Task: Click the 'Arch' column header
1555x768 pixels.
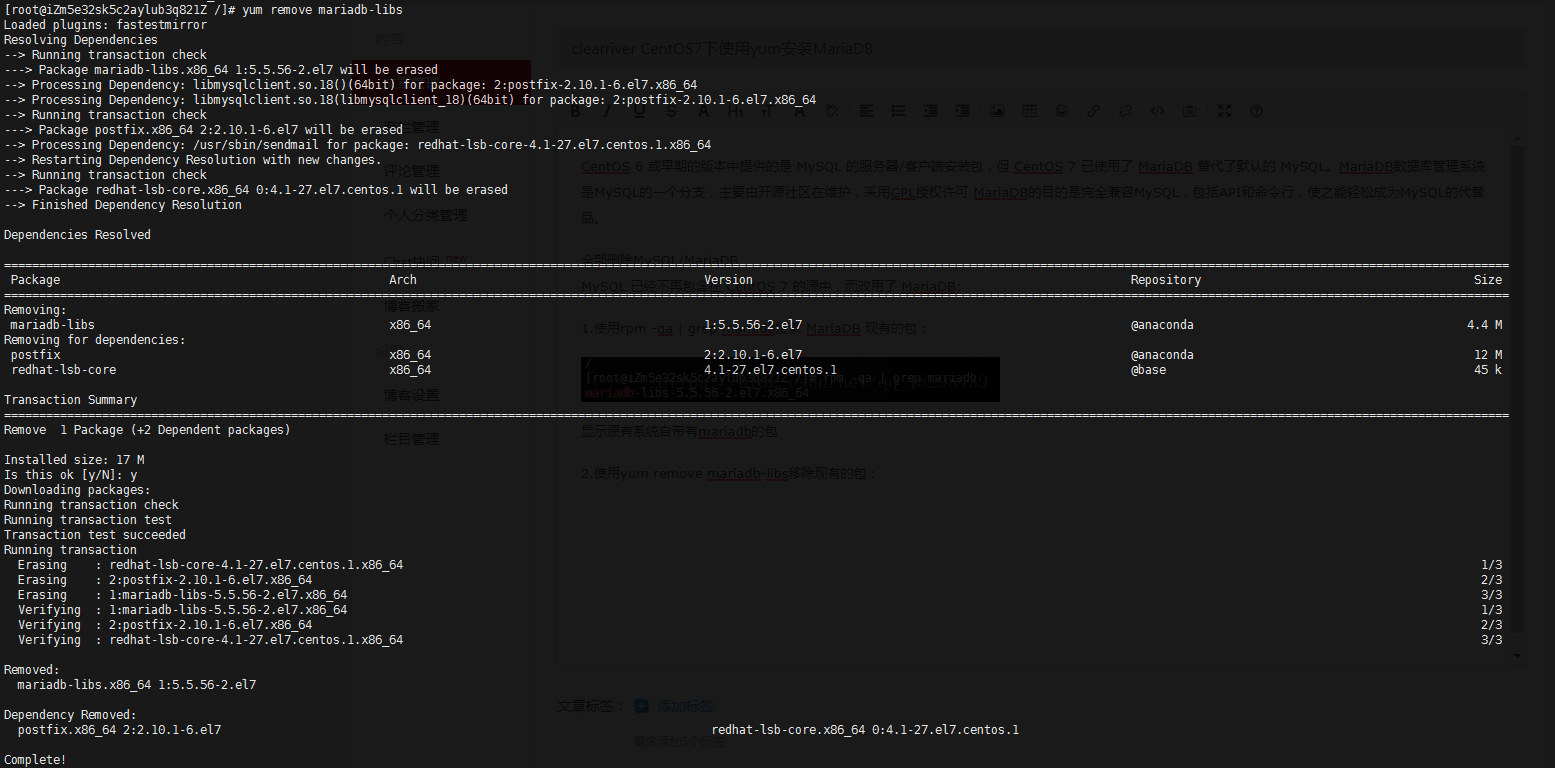Action: [x=403, y=280]
